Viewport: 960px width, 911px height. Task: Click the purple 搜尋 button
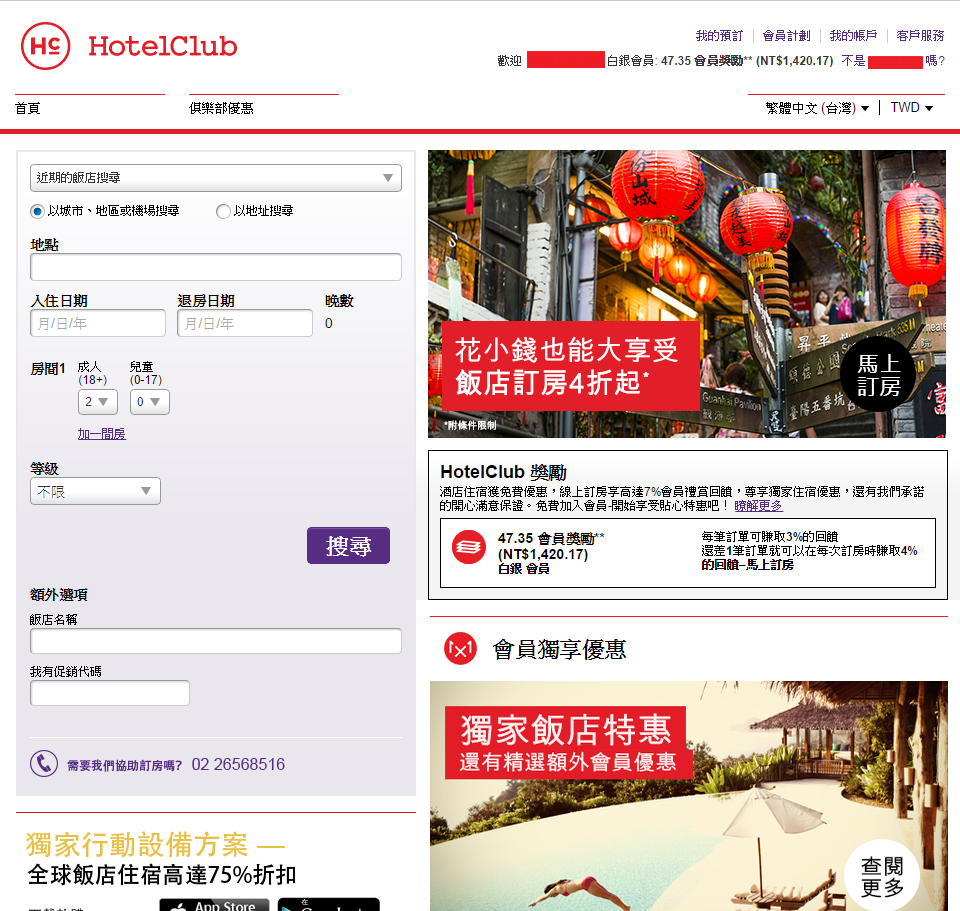(x=348, y=545)
